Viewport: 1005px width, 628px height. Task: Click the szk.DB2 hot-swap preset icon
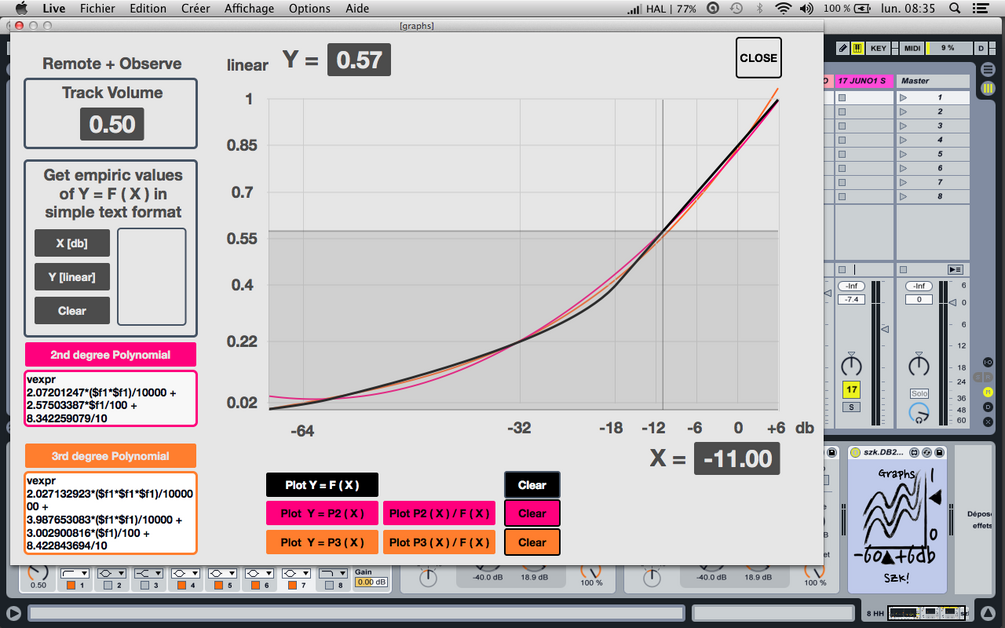(927, 452)
